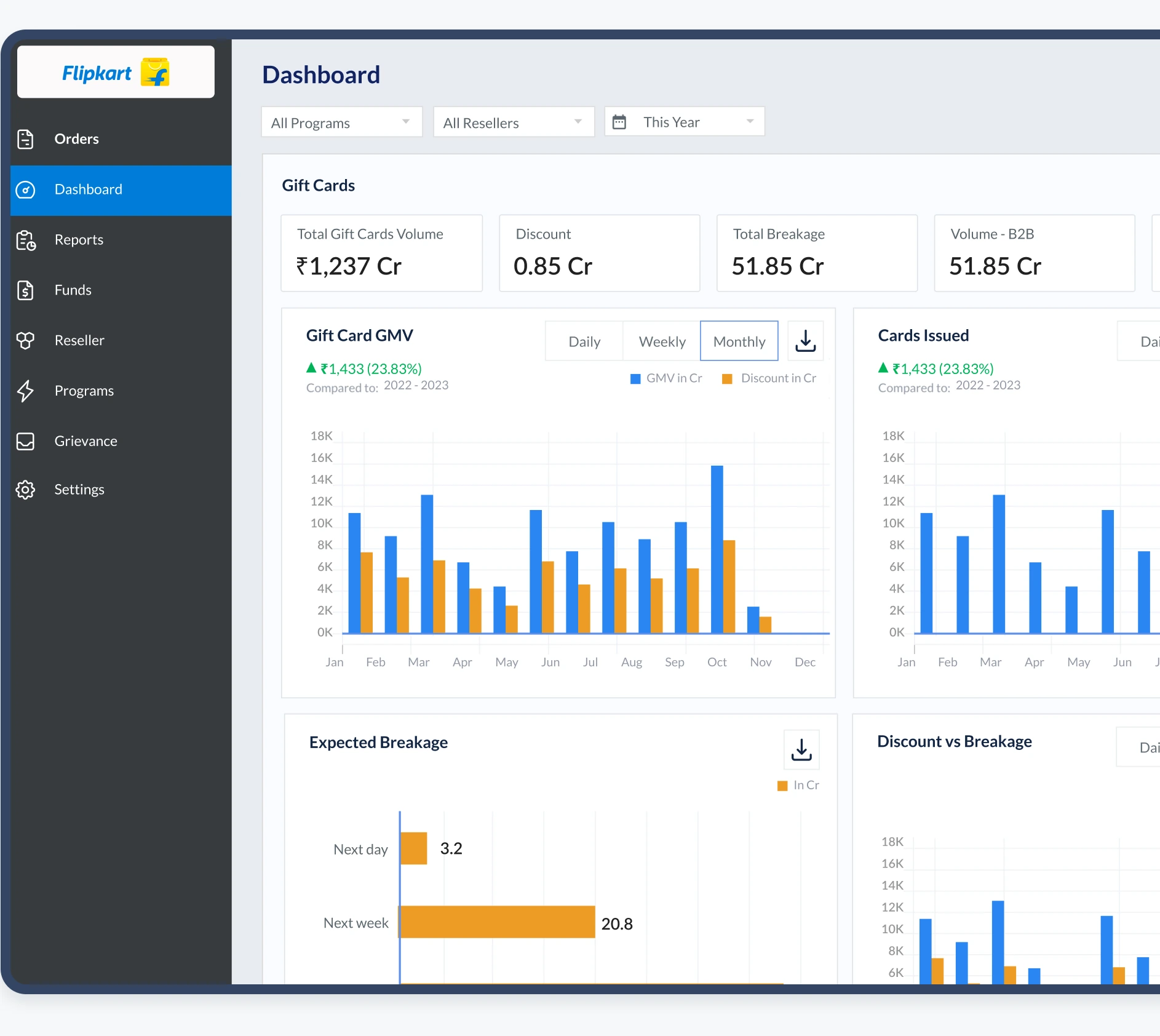Click the March bar in Cards Issued
Viewport: 1160px width, 1036px height.
coord(999,564)
